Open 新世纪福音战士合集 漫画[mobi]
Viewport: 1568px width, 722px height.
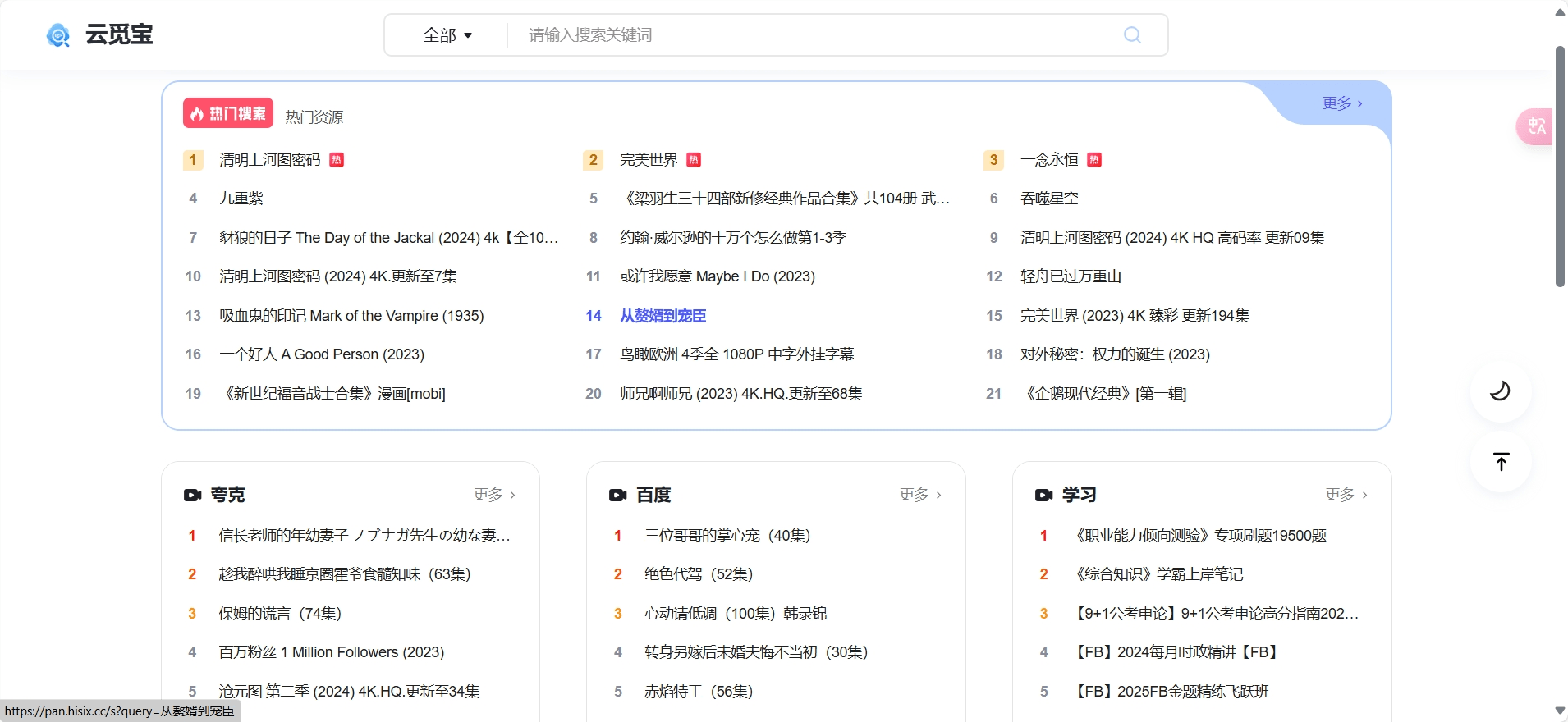(x=332, y=394)
